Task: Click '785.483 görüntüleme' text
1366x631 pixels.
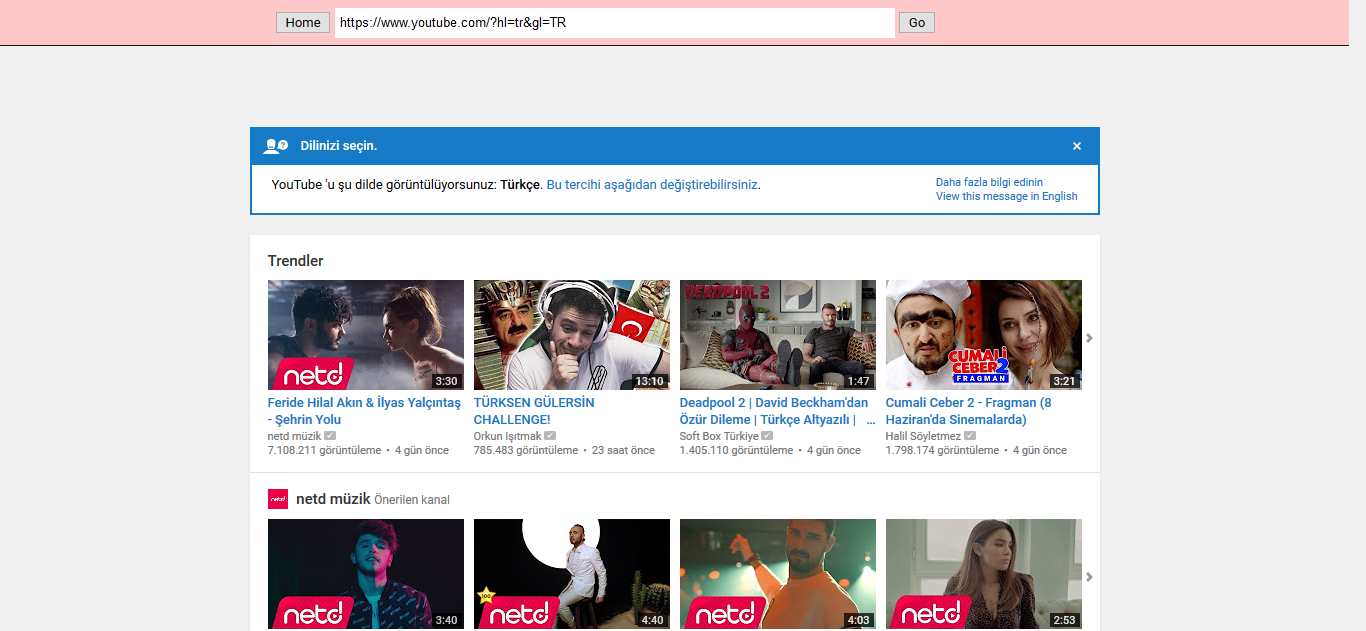Action: 526,450
